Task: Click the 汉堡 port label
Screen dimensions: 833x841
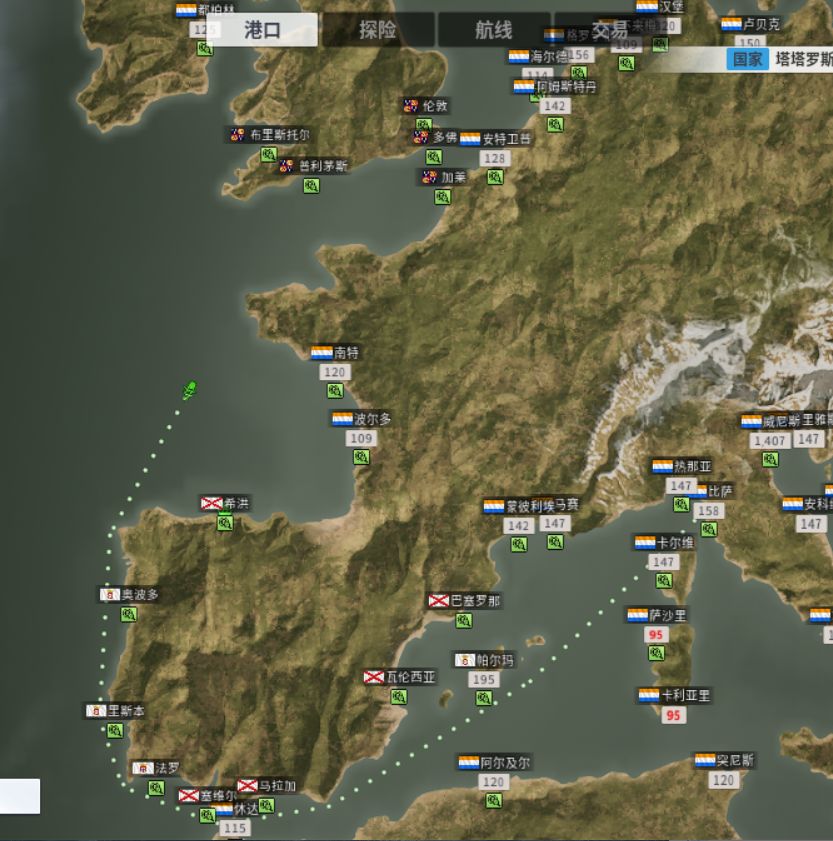Action: (661, 6)
